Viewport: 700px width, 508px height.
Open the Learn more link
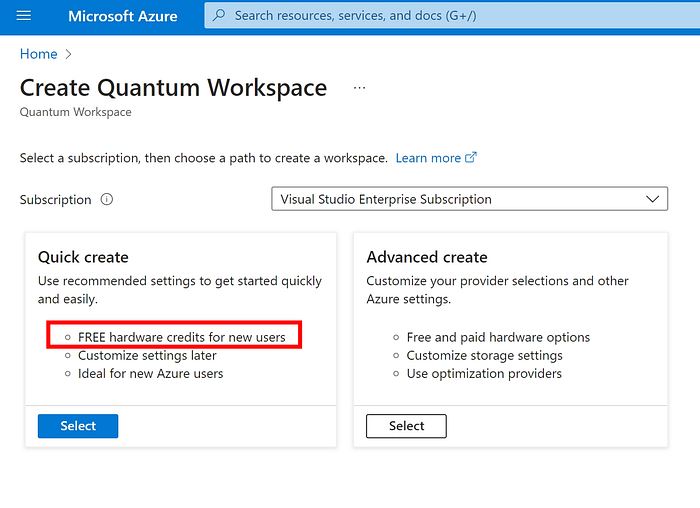(428, 158)
